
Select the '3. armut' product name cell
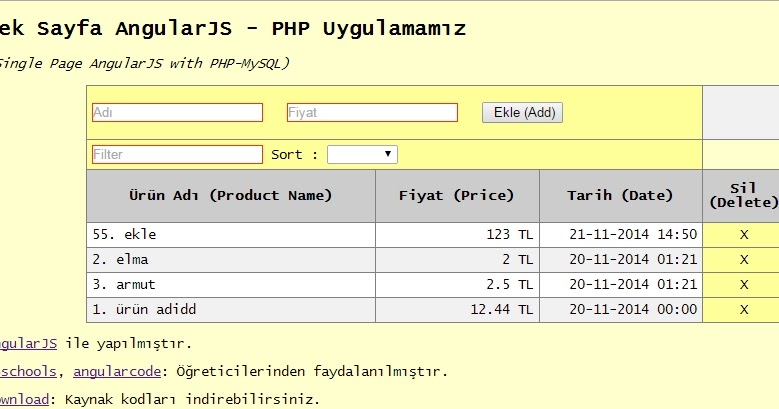coord(231,285)
